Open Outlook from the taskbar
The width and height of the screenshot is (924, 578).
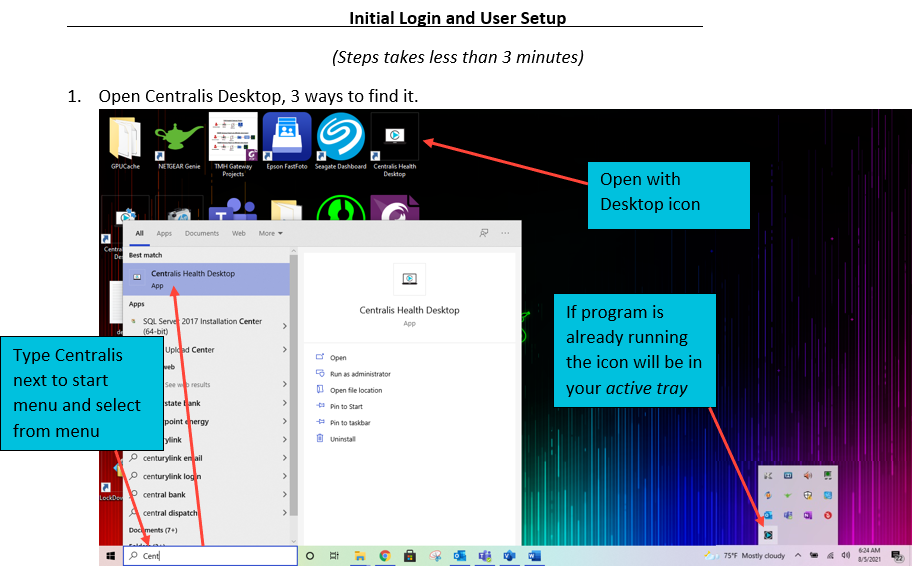click(x=460, y=556)
